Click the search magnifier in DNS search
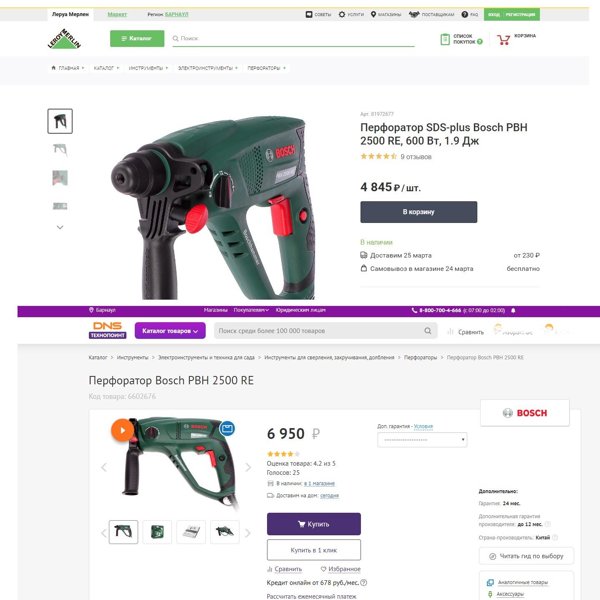This screenshot has width=600, height=600. coord(427,331)
